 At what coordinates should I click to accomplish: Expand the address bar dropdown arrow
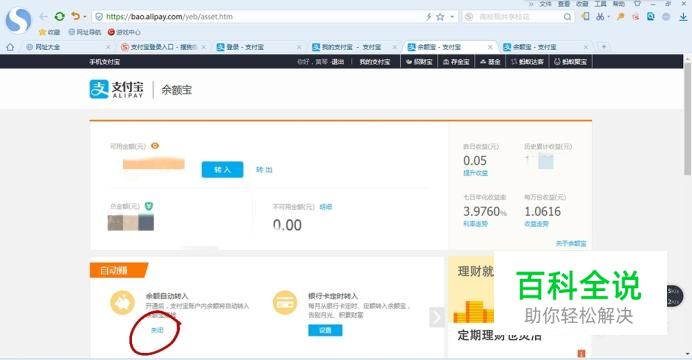pyautogui.click(x=452, y=17)
